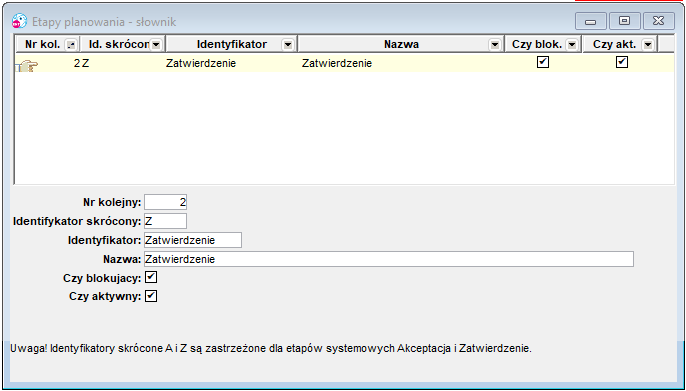Open the Czy blok. column dropdown arrow
The width and height of the screenshot is (686, 391).
(x=572, y=44)
